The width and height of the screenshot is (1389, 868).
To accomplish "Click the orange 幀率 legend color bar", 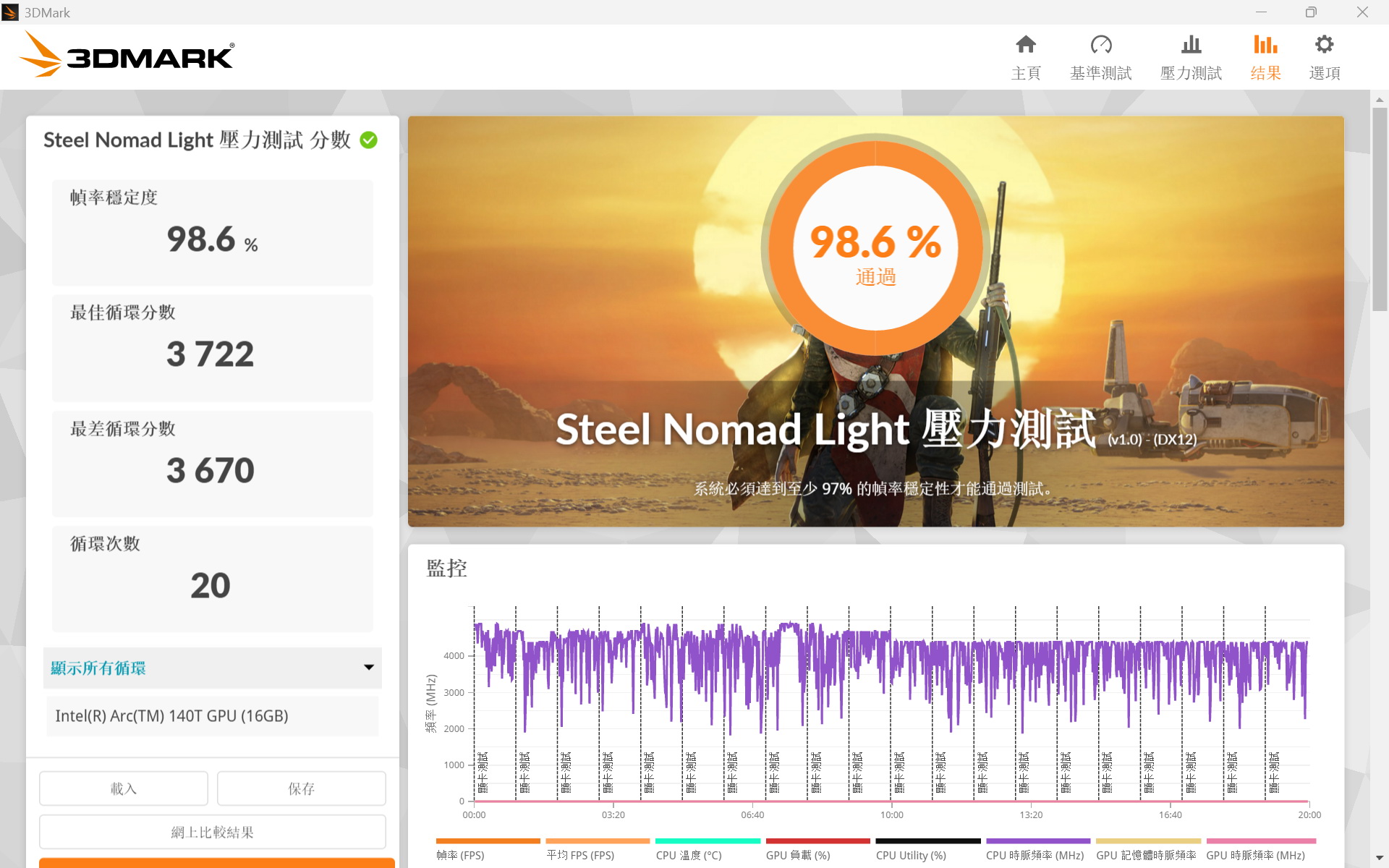I will [x=488, y=841].
